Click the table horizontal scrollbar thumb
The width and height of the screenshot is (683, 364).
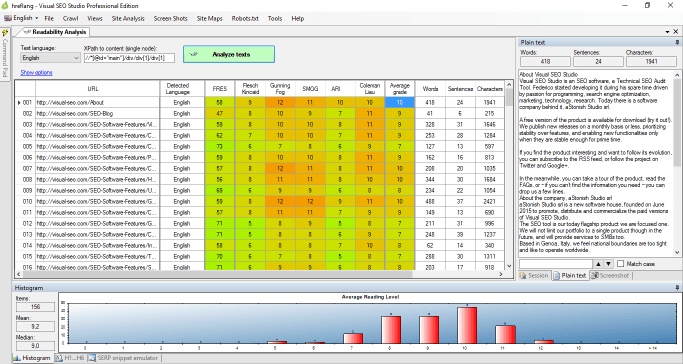coord(217,274)
